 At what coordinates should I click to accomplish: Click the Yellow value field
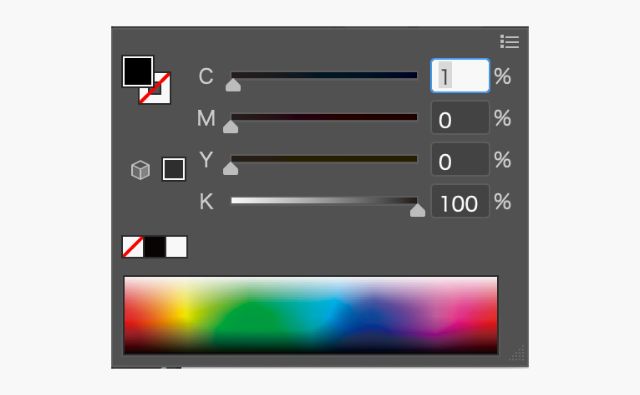coord(460,160)
